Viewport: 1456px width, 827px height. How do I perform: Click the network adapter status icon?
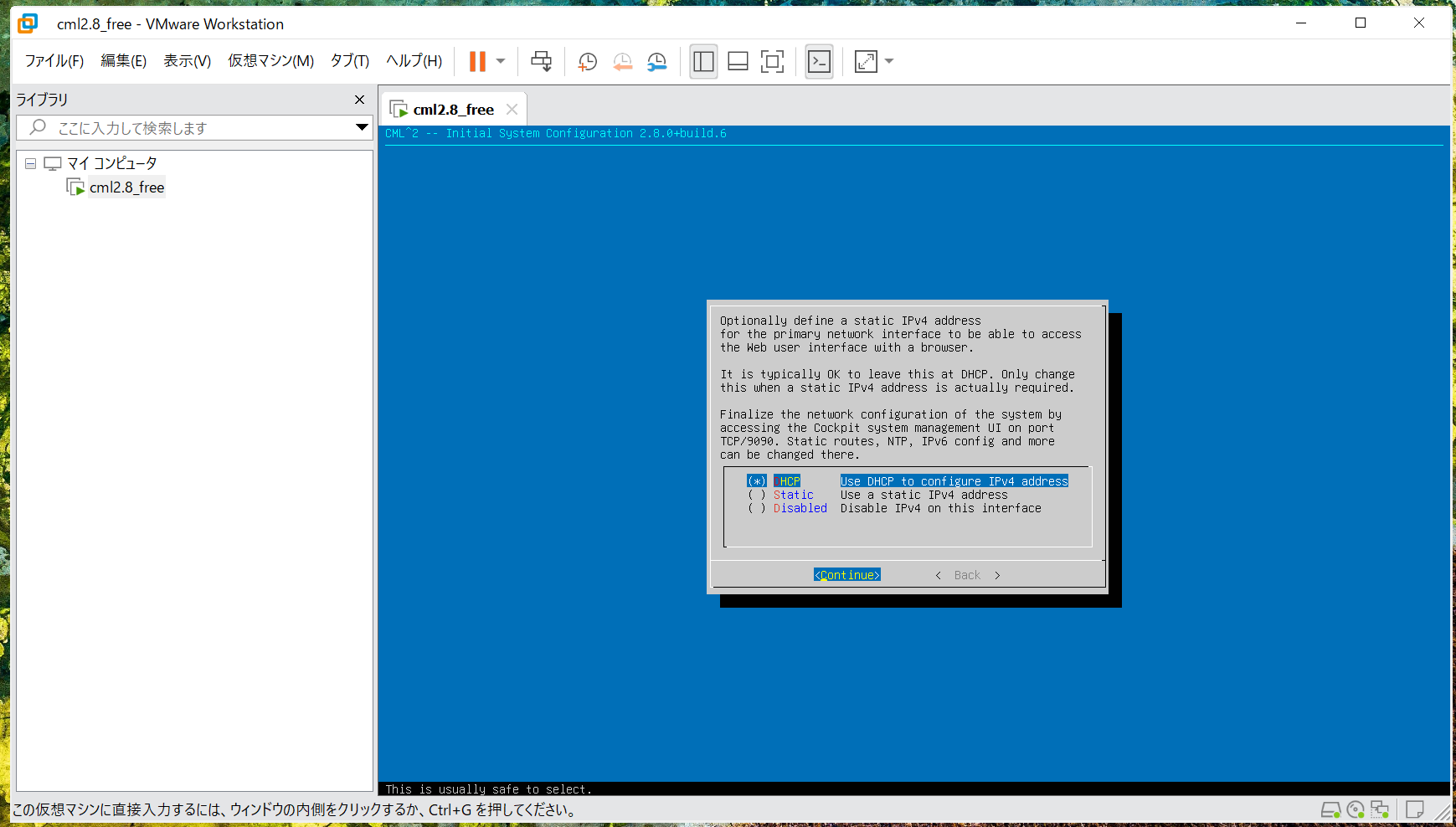pos(1380,809)
